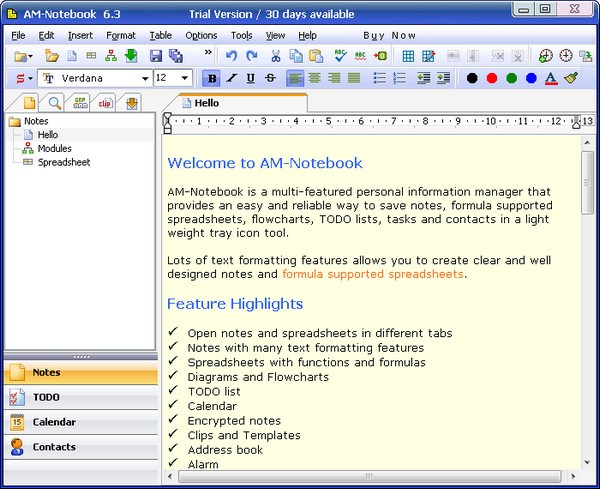Pick the green color swatch
The height and width of the screenshot is (489, 600).
point(512,78)
